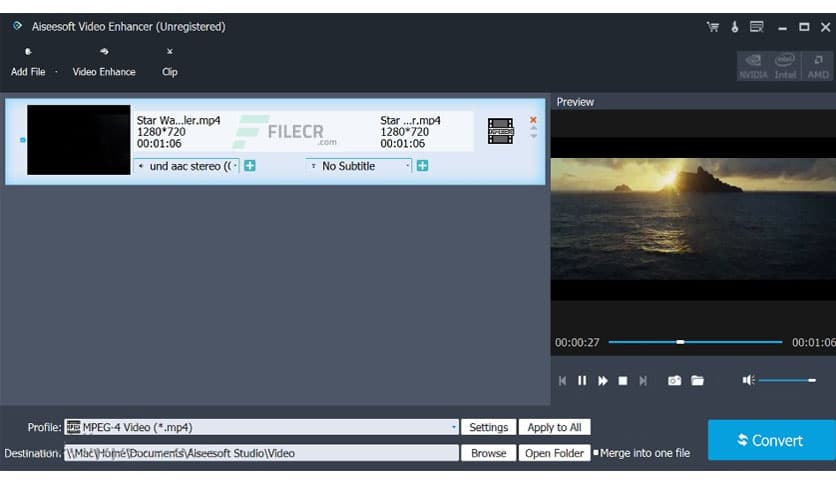836x484 pixels.
Task: Click the Destination path field
Action: click(261, 453)
